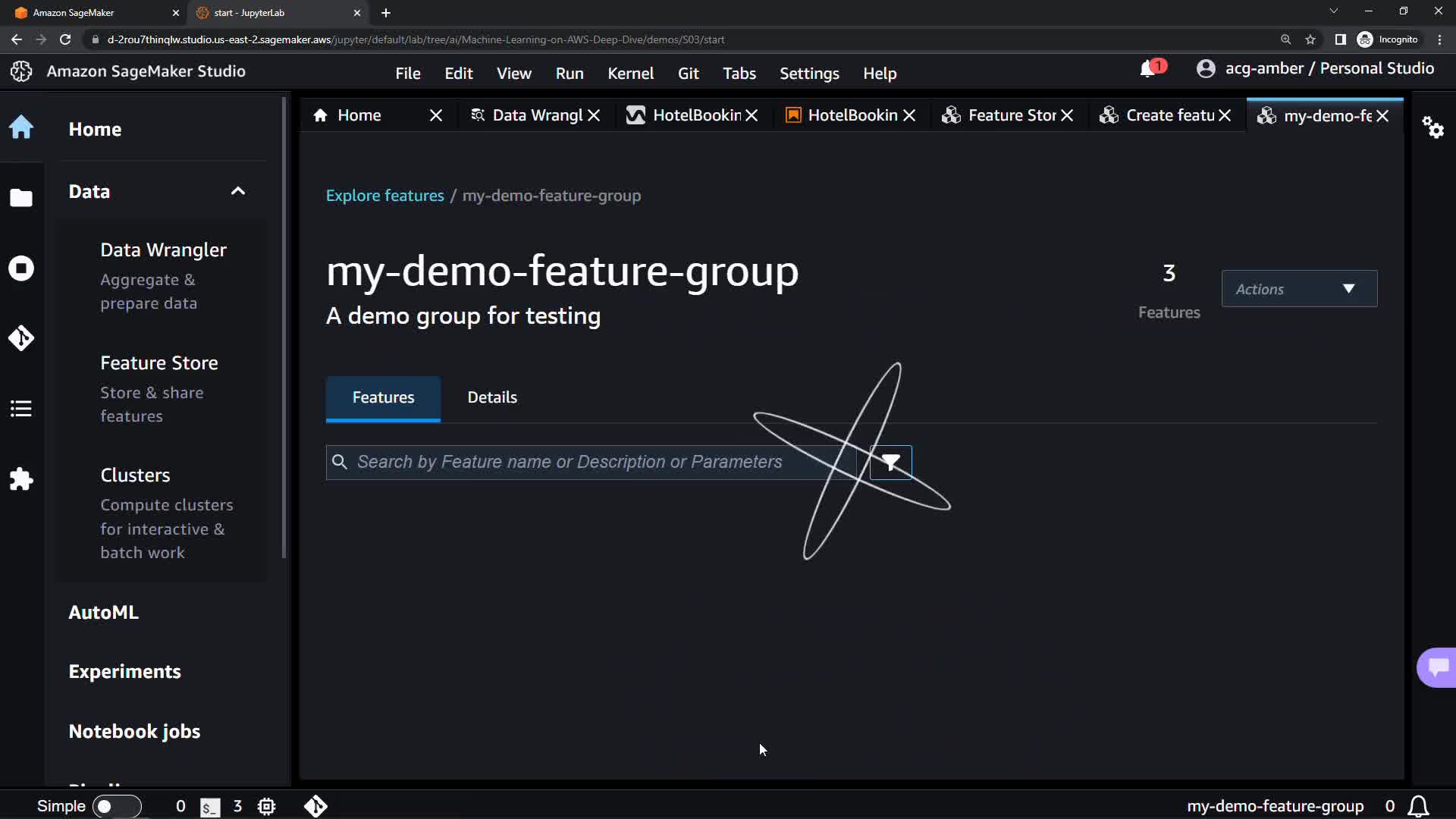Open property inspector gears icon
Viewport: 1456px width, 819px height.
click(x=1432, y=127)
